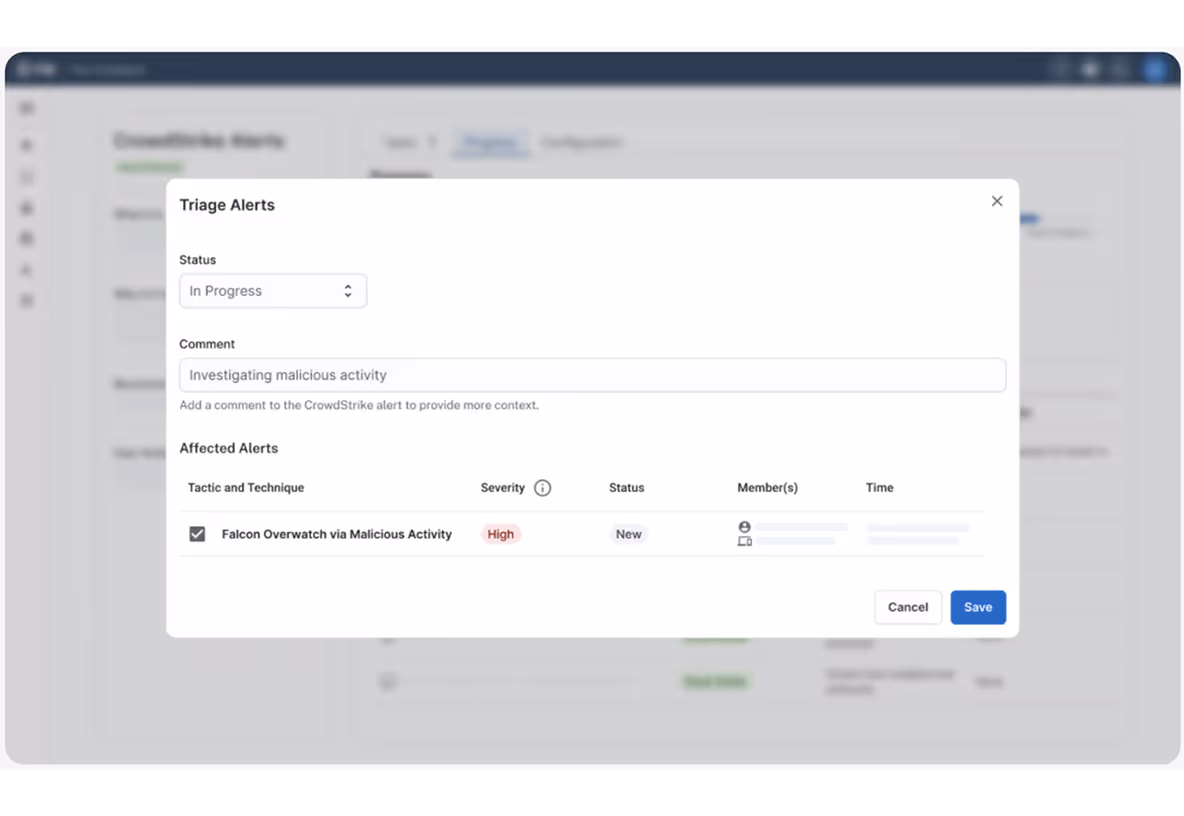This screenshot has height=816, width=1184.
Task: Cancel the Triage Alerts dialog
Action: coord(907,607)
